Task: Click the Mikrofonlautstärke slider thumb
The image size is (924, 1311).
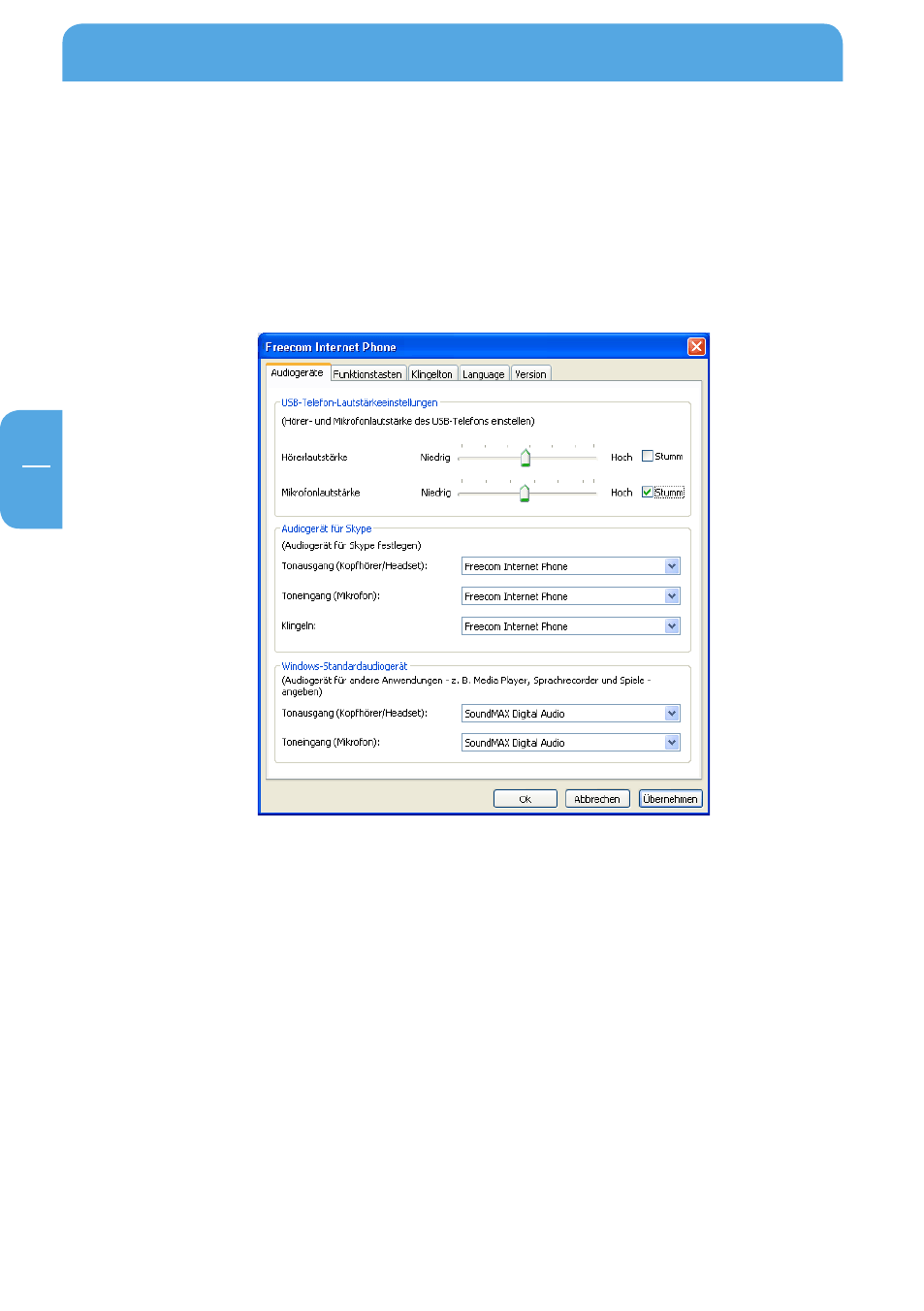Action: click(x=524, y=494)
